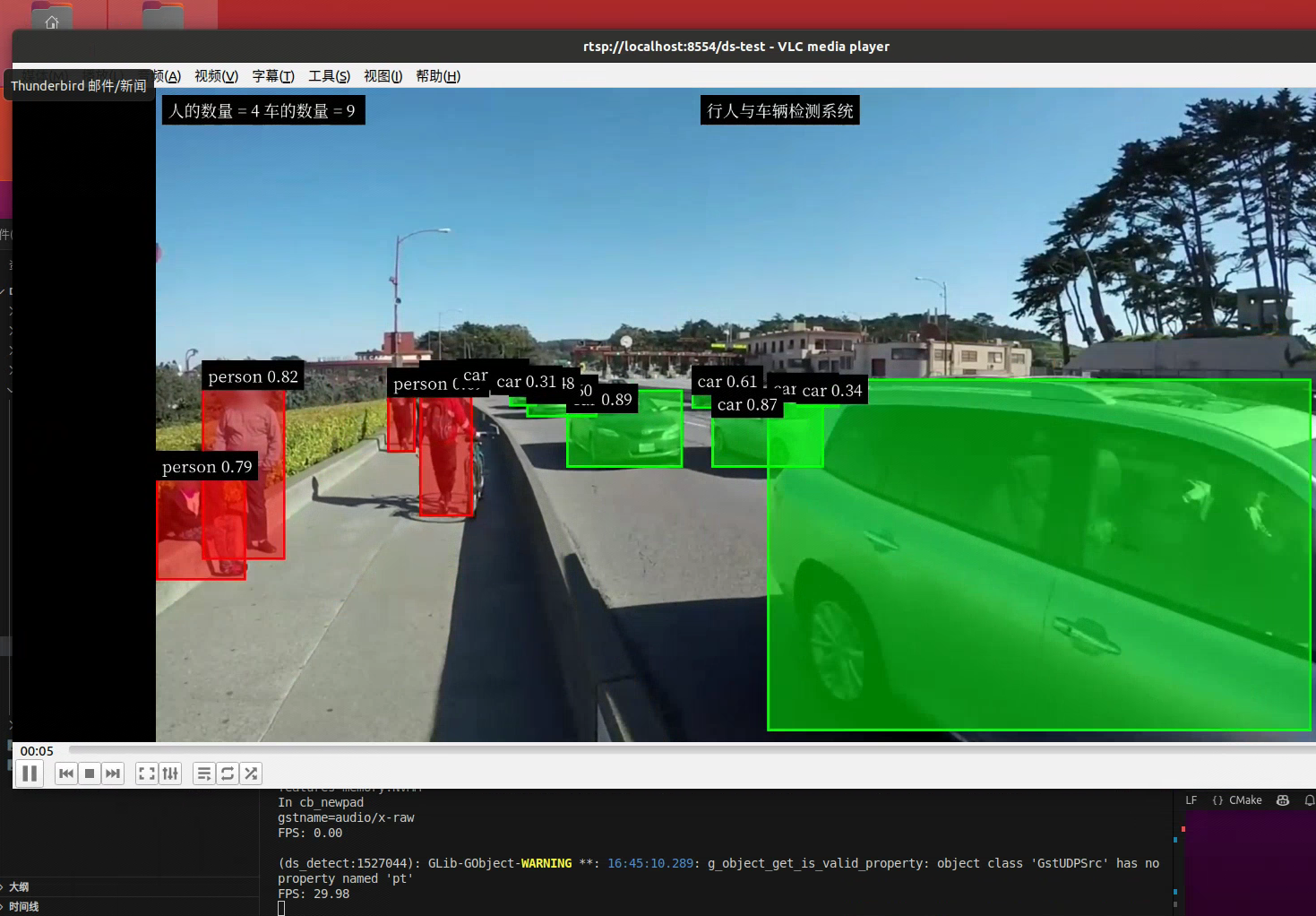Screen dimensions: 1316x916
Task: Skip to previous media in VLC
Action: click(66, 773)
